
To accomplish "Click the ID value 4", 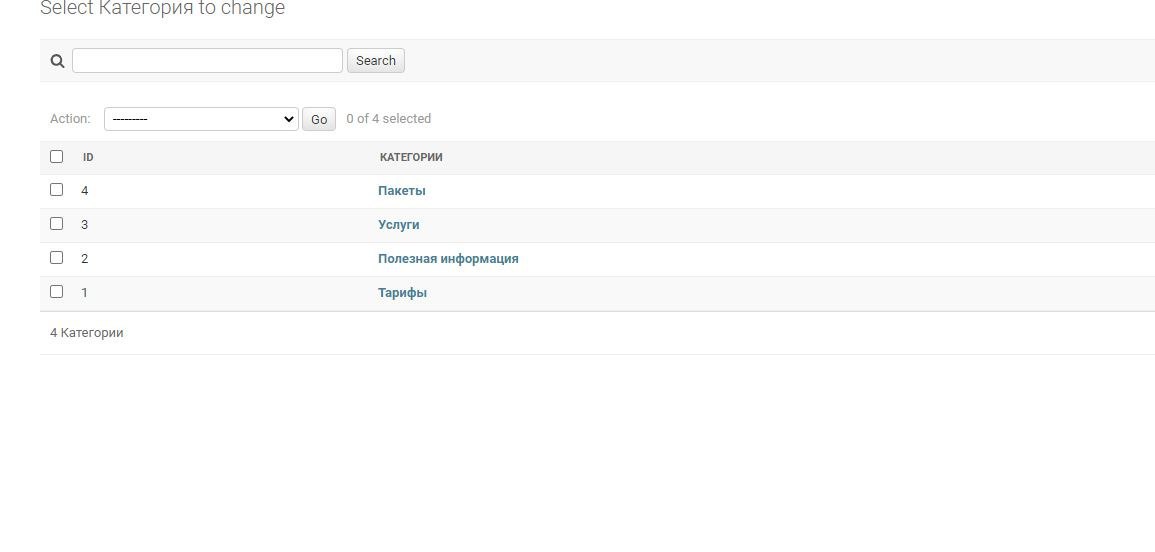I will [x=85, y=191].
